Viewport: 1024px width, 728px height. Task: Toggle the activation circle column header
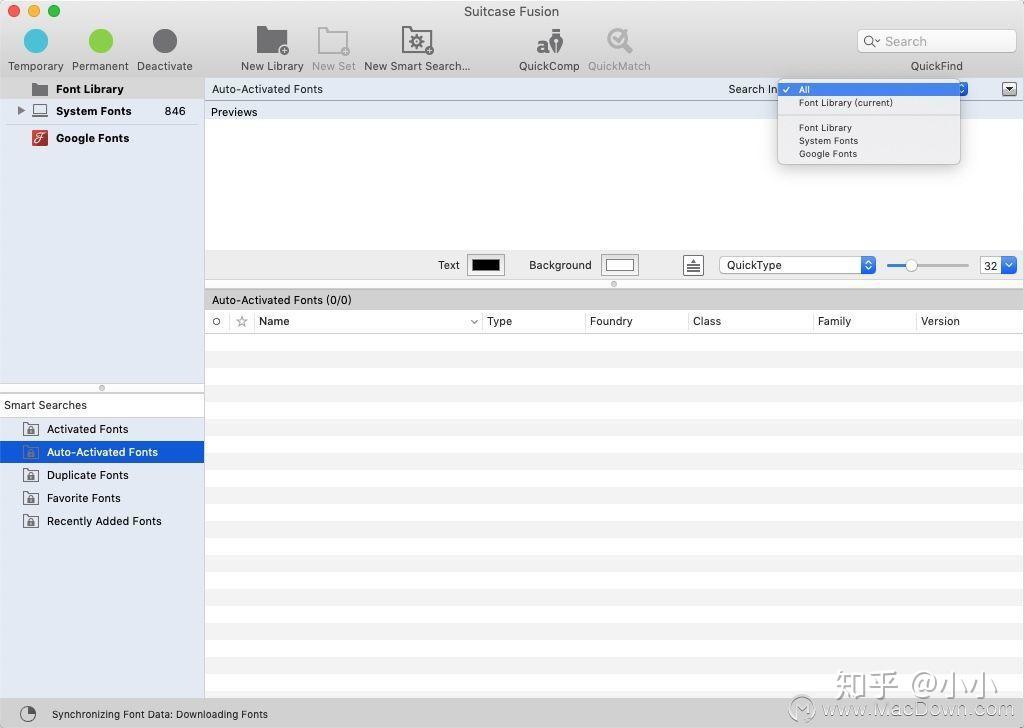(x=216, y=321)
